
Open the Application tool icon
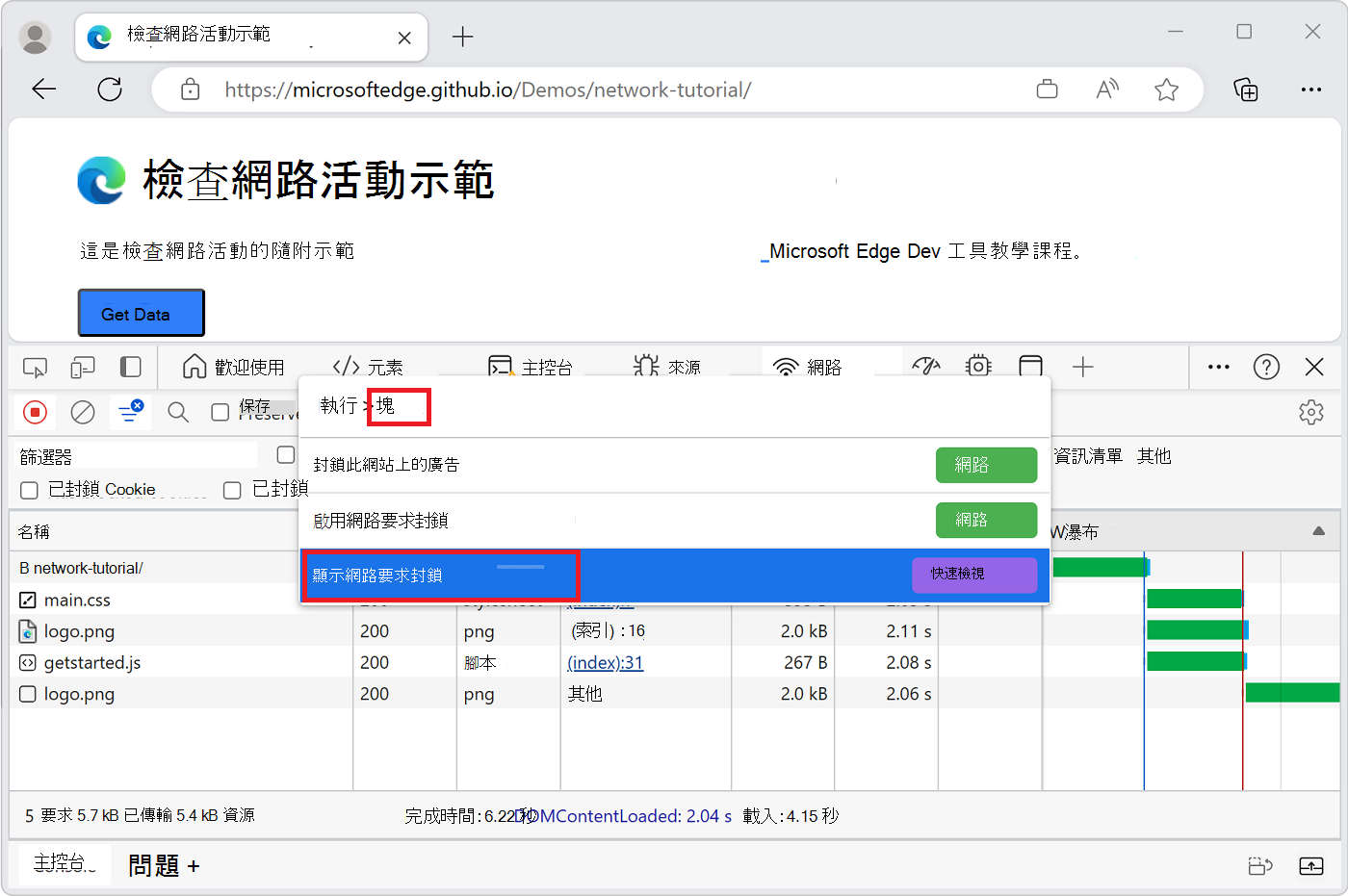click(x=1031, y=367)
